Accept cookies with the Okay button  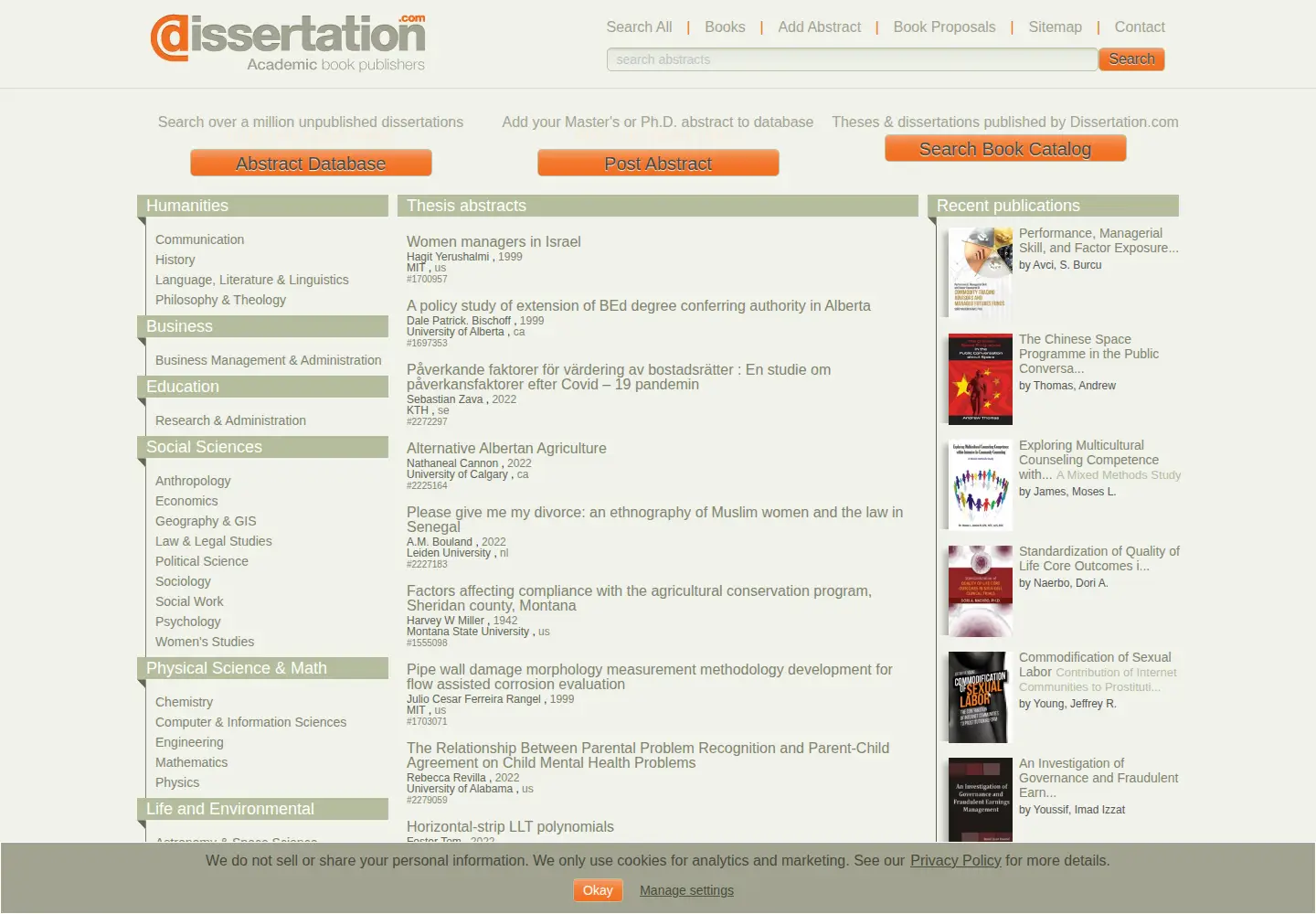pyautogui.click(x=598, y=890)
